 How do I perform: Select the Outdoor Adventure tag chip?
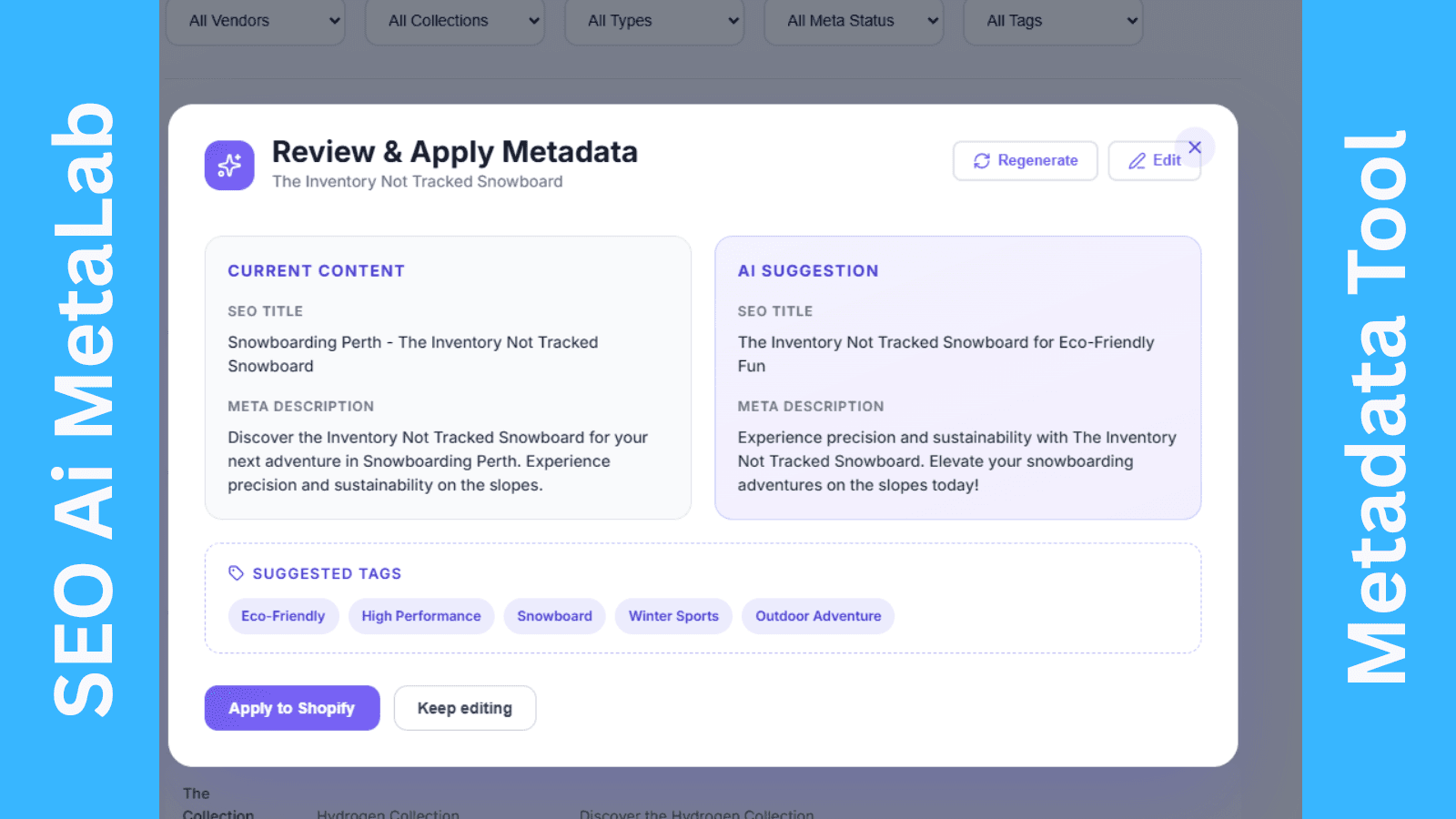point(817,616)
